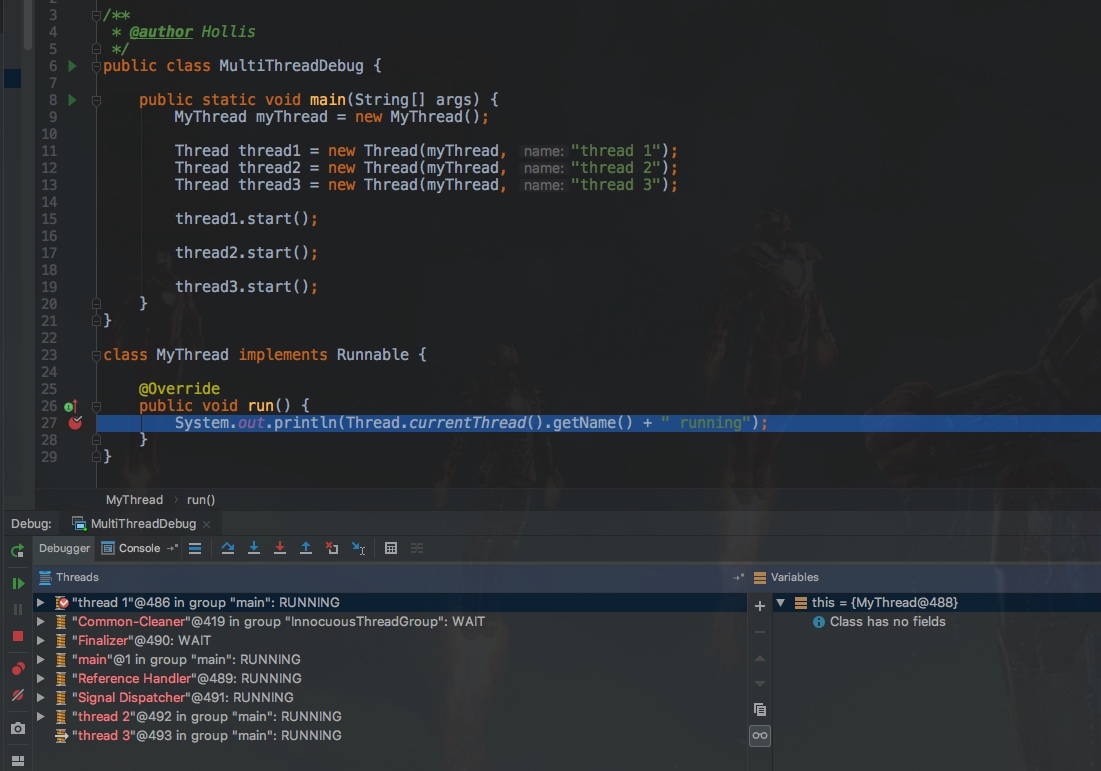
Task: Stop the debug session with red square
Action: 18,636
